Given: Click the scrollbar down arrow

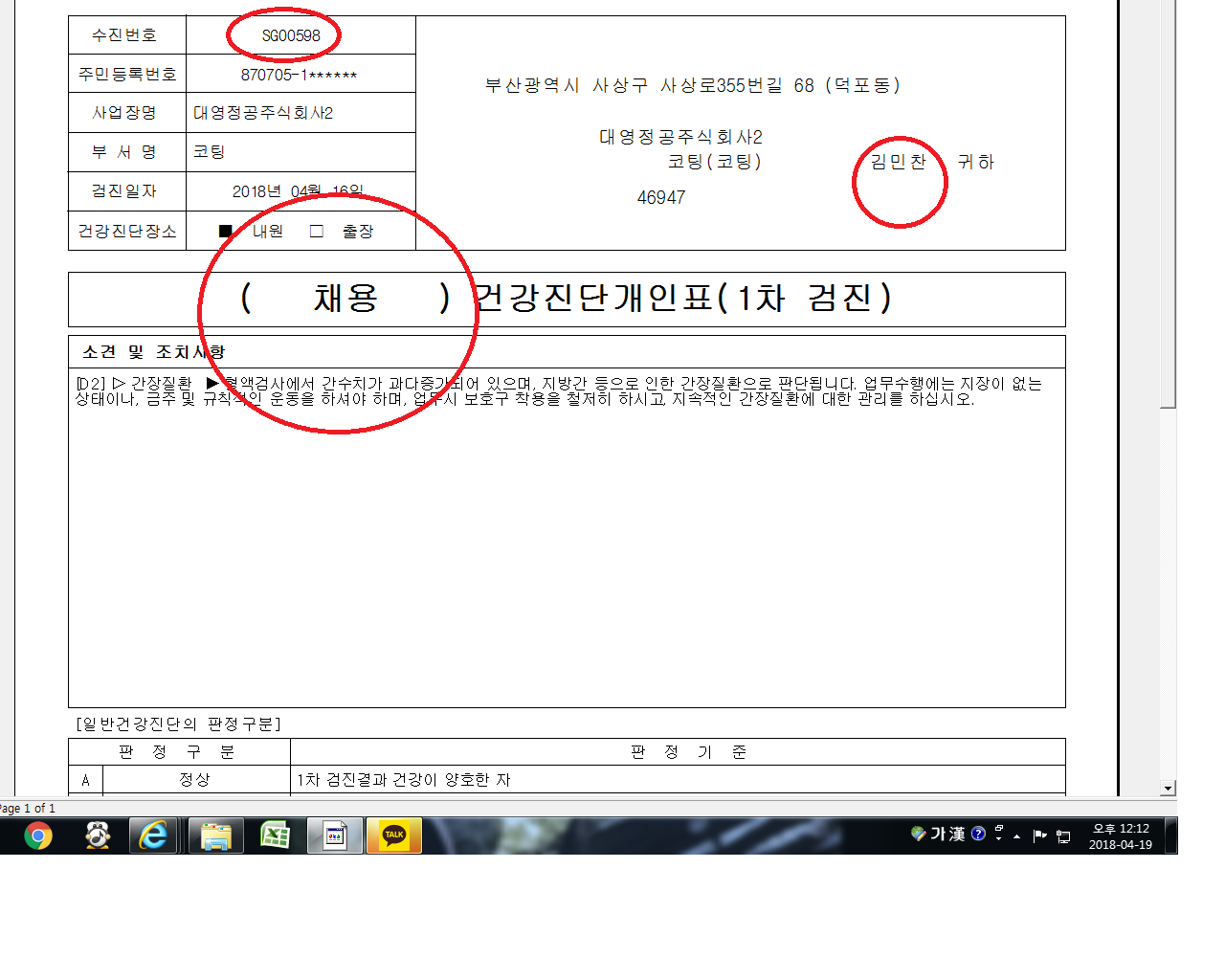Looking at the screenshot, I should click(x=1168, y=789).
